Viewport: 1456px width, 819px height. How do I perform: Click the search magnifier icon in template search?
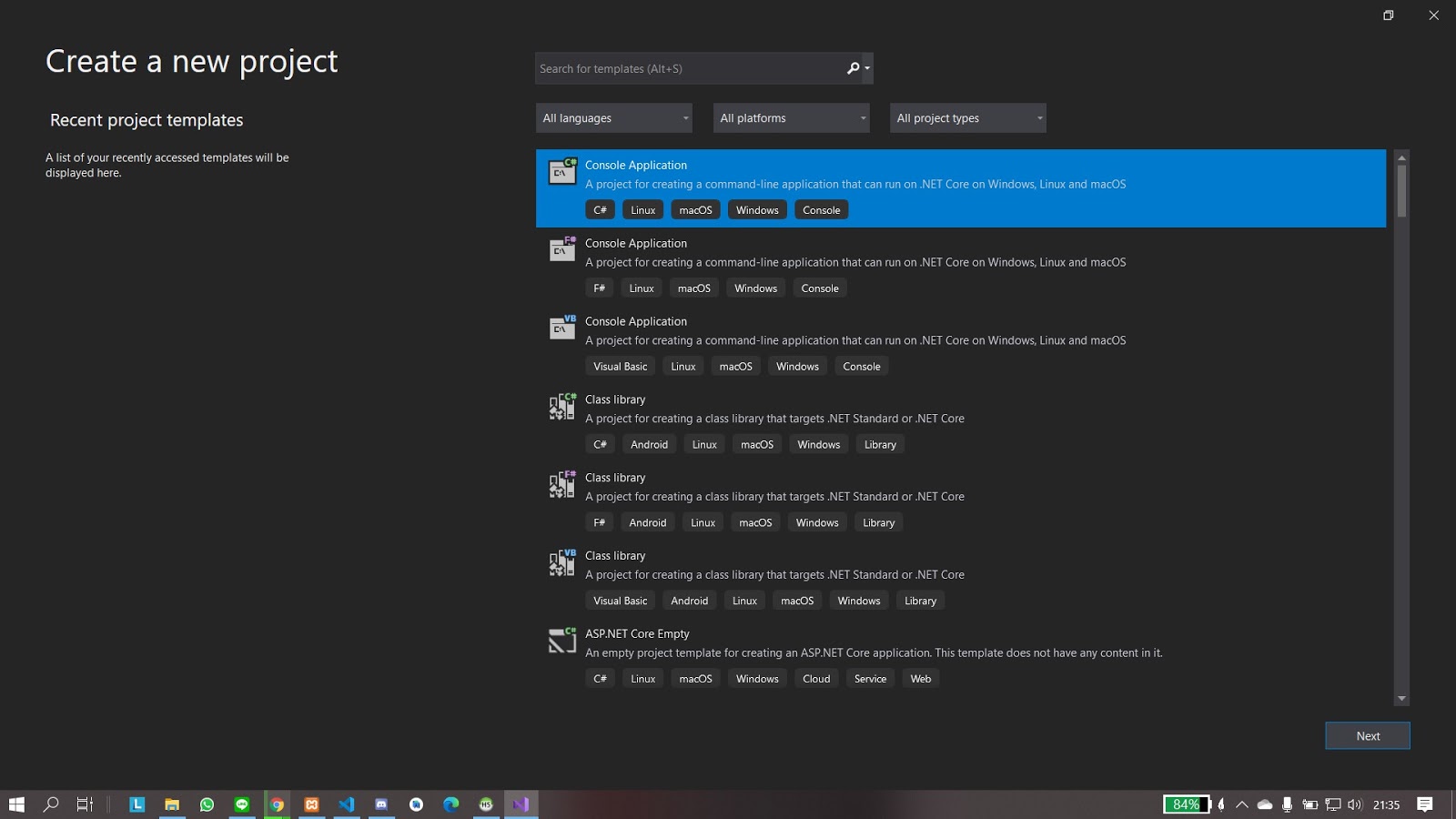tap(853, 68)
